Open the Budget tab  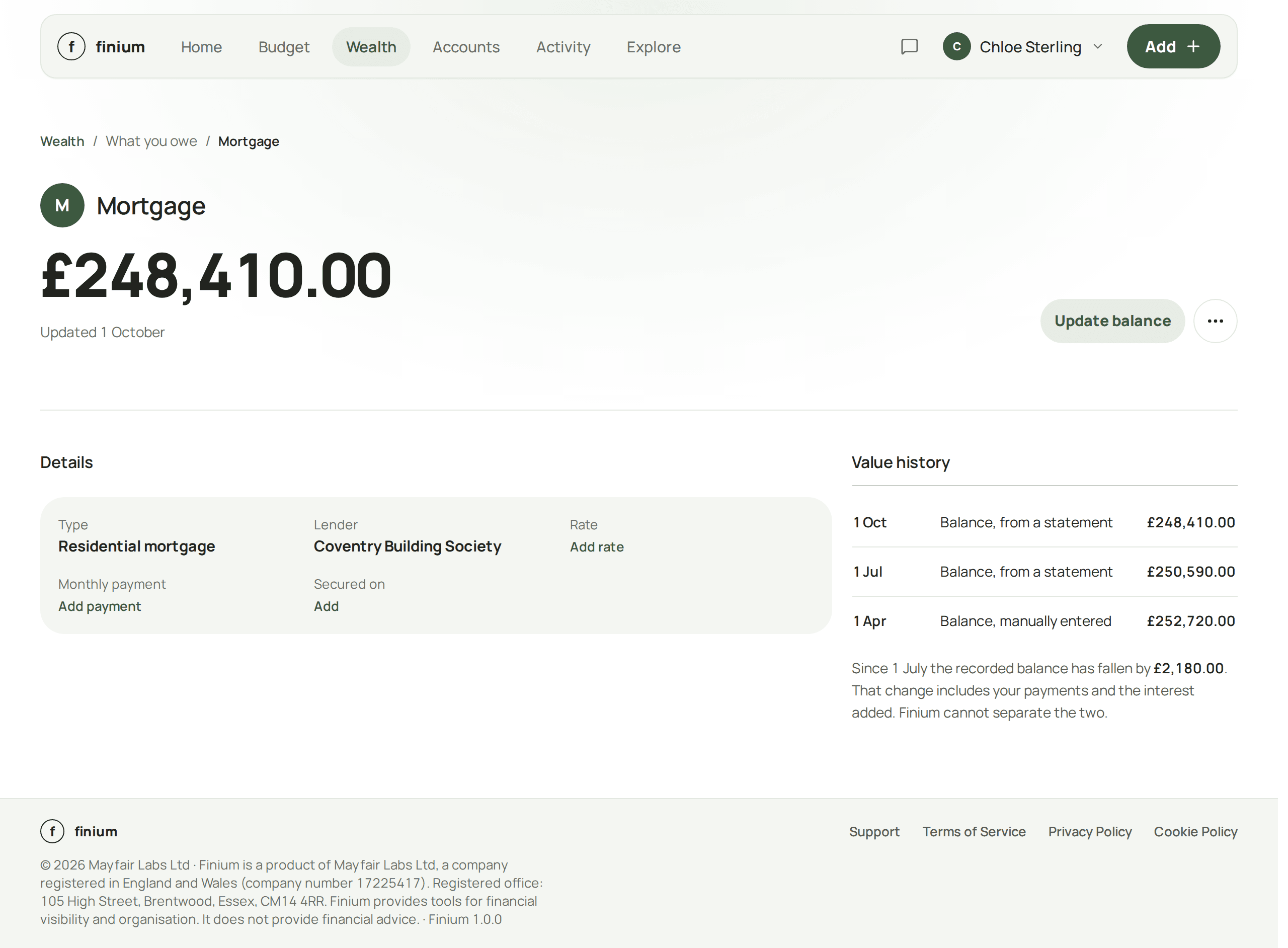point(284,47)
